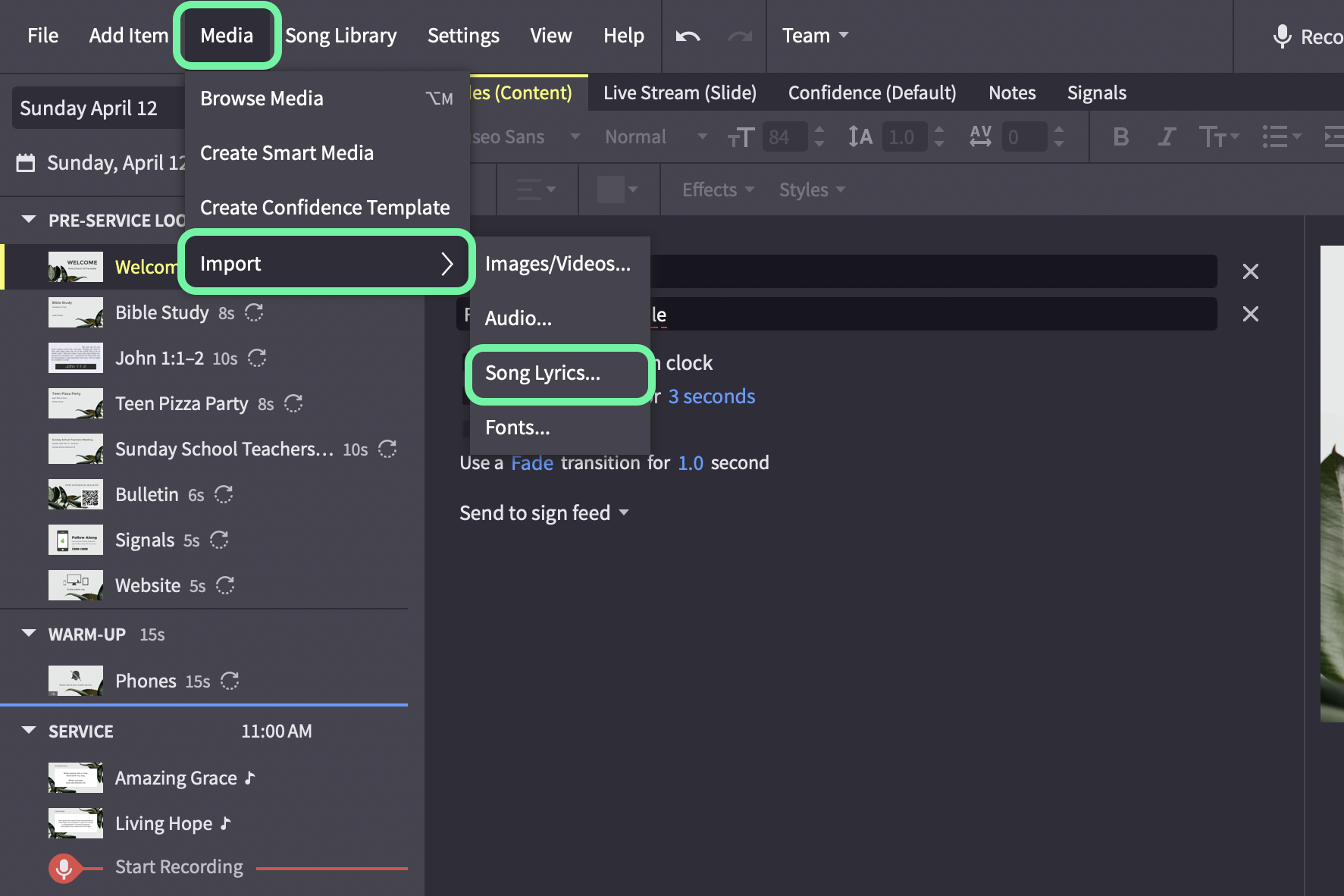
Task: Click the redo arrow icon
Action: pyautogui.click(x=740, y=36)
